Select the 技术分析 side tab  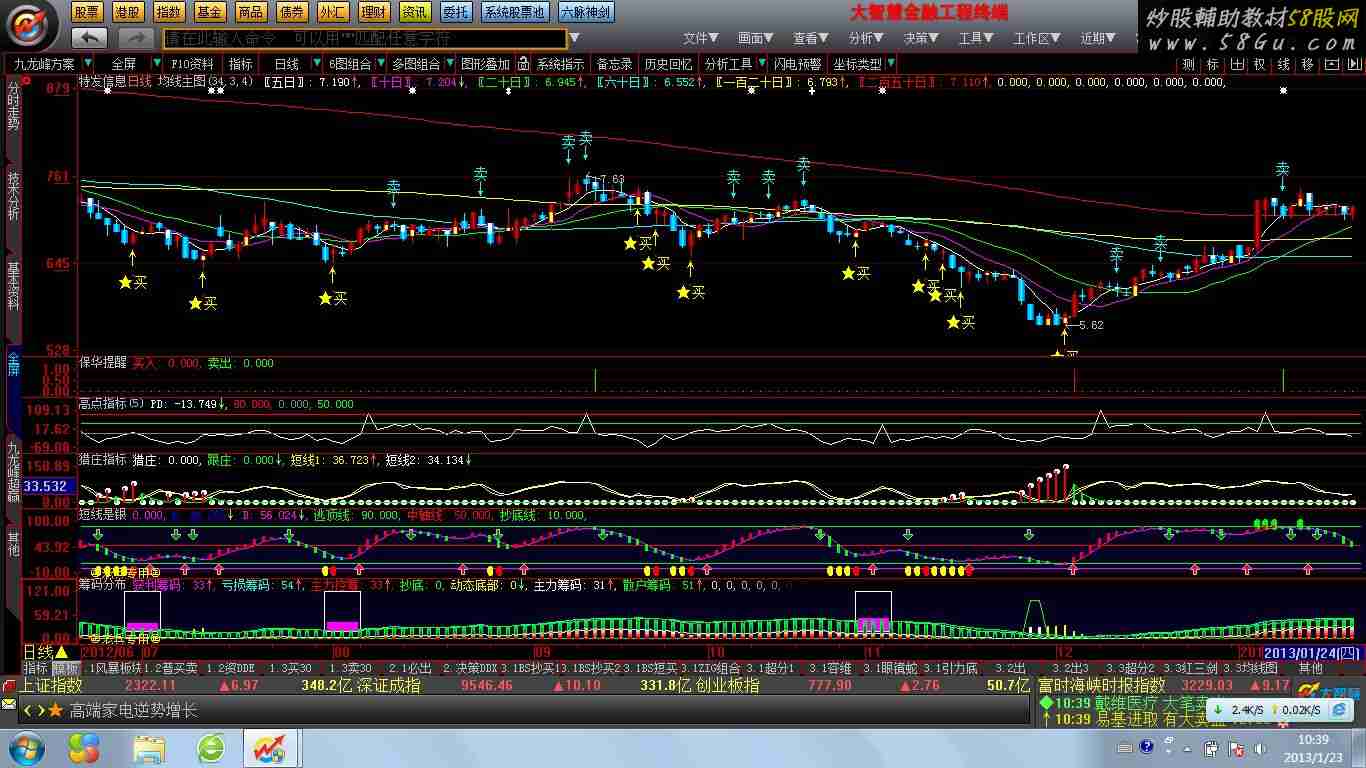tap(13, 196)
